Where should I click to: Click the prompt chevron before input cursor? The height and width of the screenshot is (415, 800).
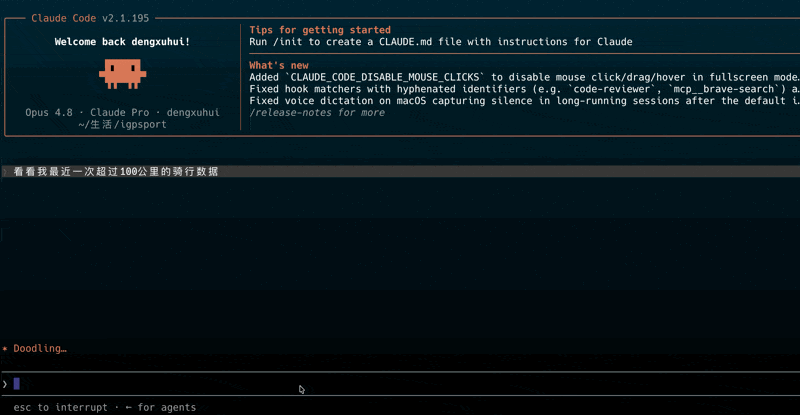[x=5, y=384]
